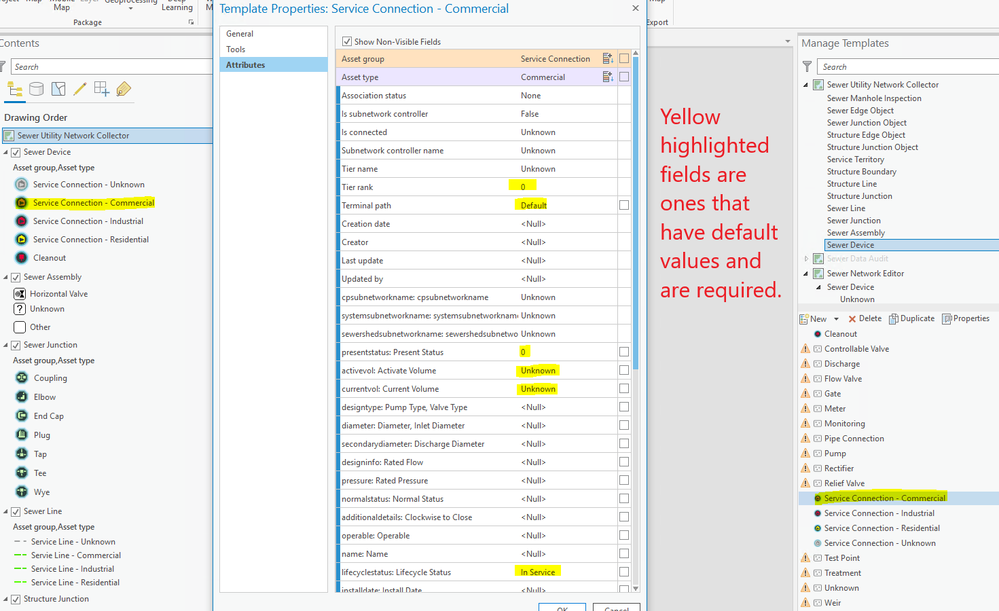Select List By Drawing Order icon

(15, 89)
